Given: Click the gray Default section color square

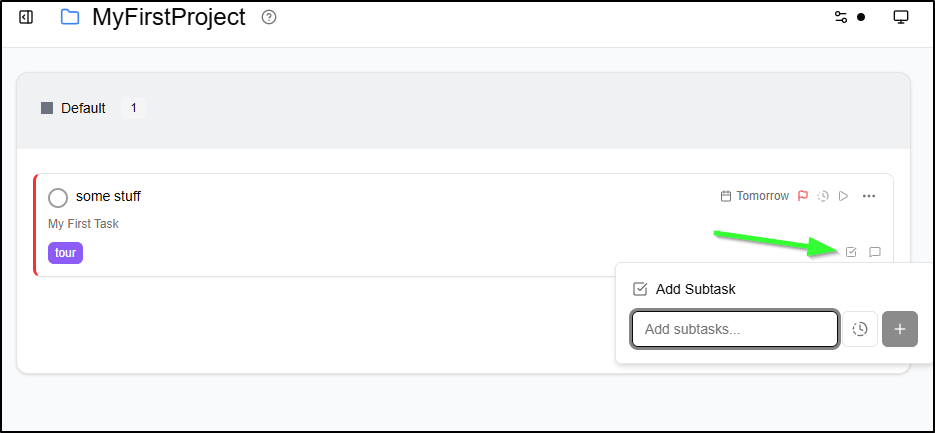Looking at the screenshot, I should (x=47, y=108).
